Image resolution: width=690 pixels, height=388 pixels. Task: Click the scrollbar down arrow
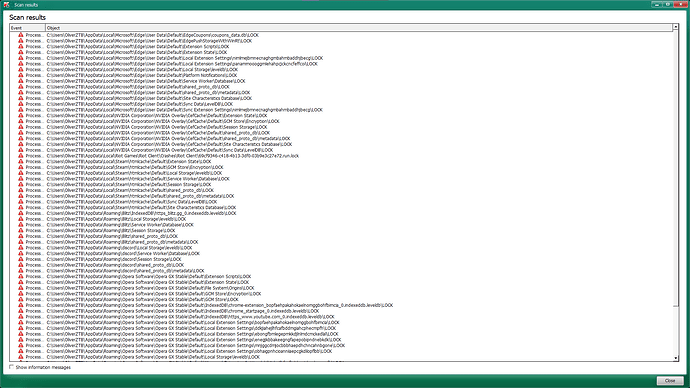click(x=675, y=359)
